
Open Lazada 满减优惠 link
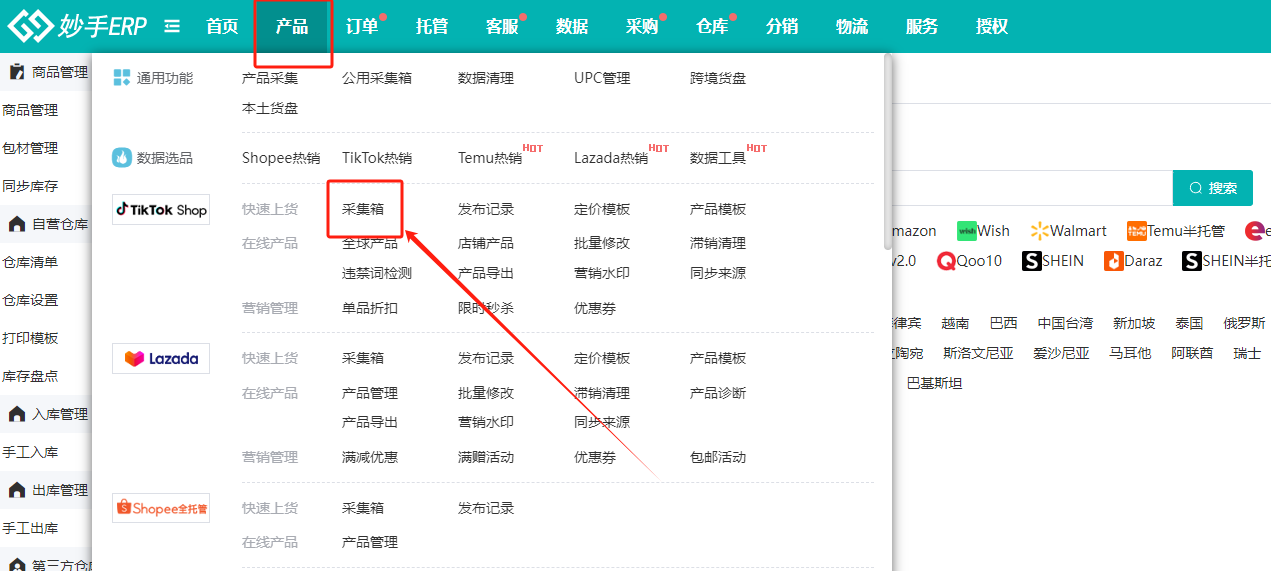point(370,457)
